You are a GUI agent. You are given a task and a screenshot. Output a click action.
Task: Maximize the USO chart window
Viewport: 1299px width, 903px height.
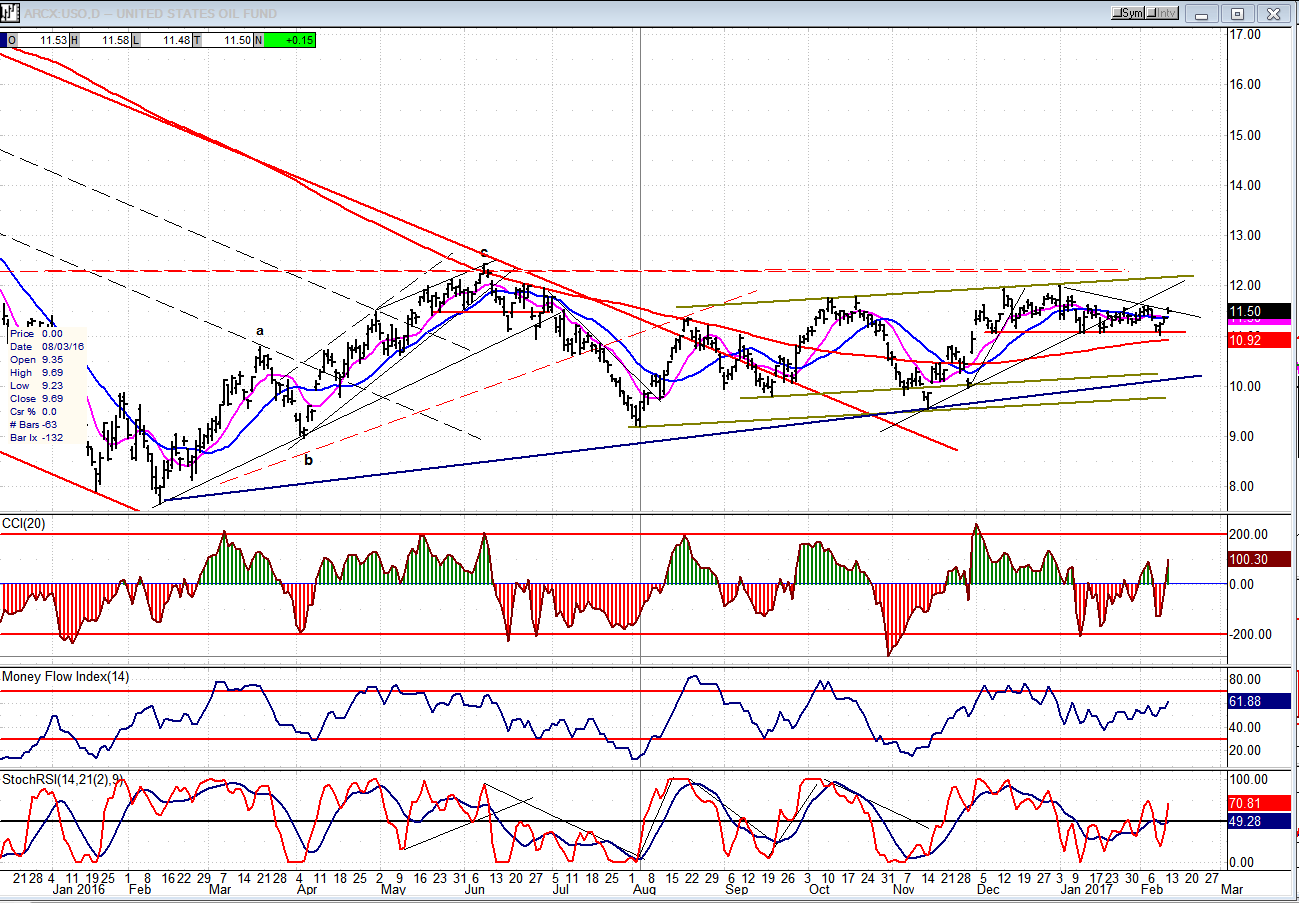coord(1238,13)
